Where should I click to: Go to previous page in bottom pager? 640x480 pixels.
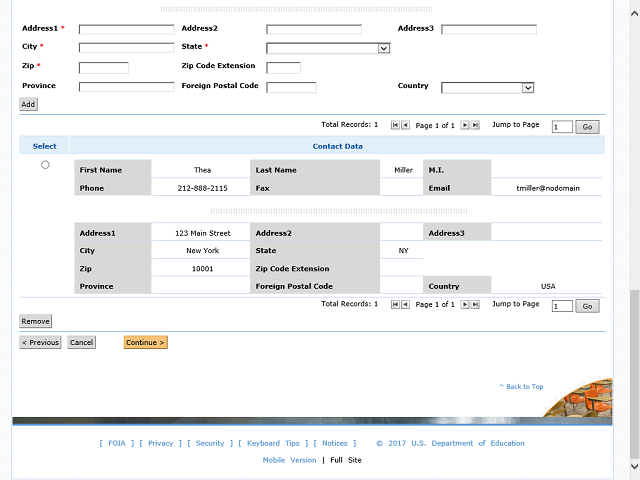tap(405, 304)
